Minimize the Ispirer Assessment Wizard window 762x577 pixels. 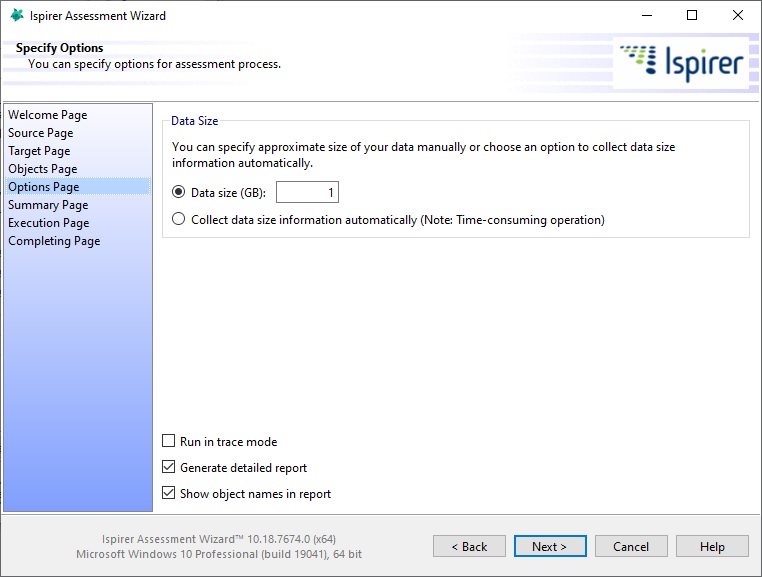point(647,16)
